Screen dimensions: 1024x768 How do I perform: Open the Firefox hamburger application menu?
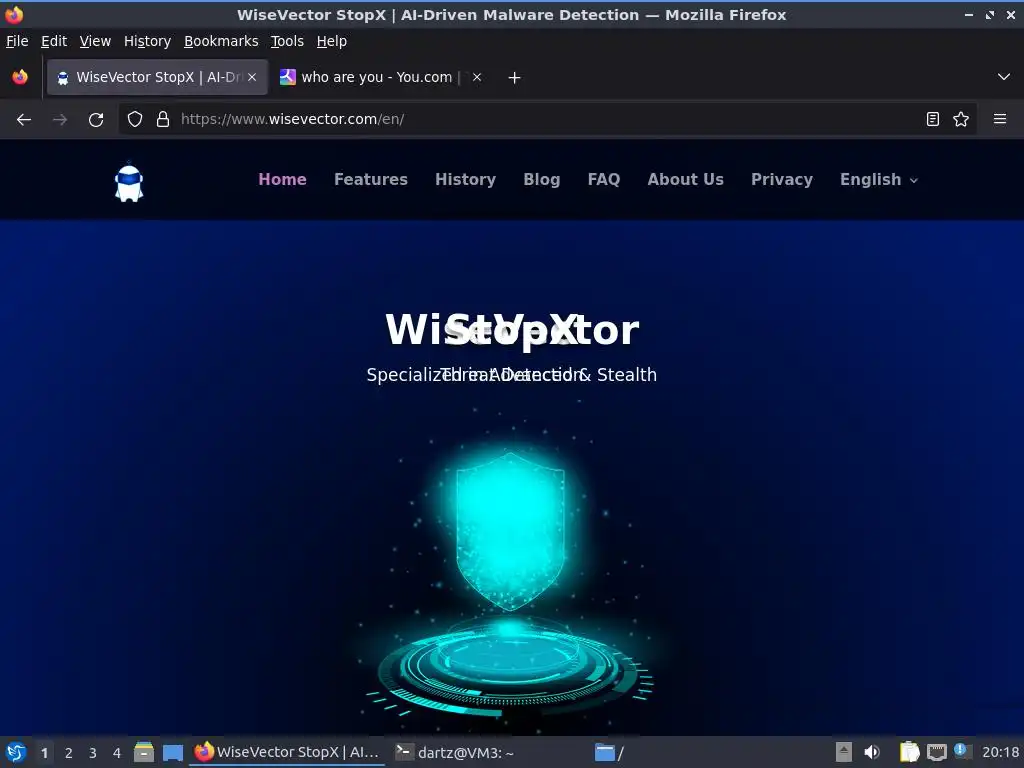click(1000, 119)
